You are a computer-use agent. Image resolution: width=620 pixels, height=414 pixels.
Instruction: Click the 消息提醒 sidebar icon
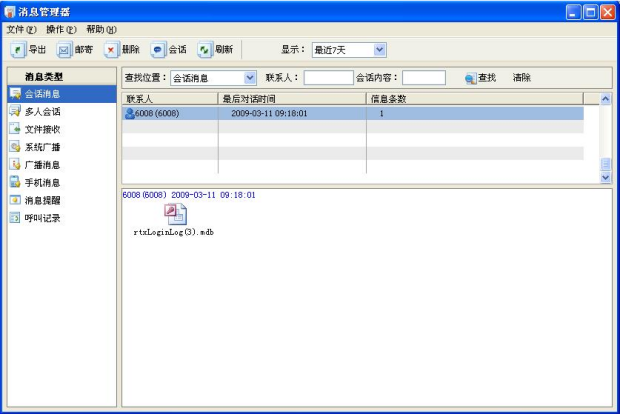[x=15, y=200]
